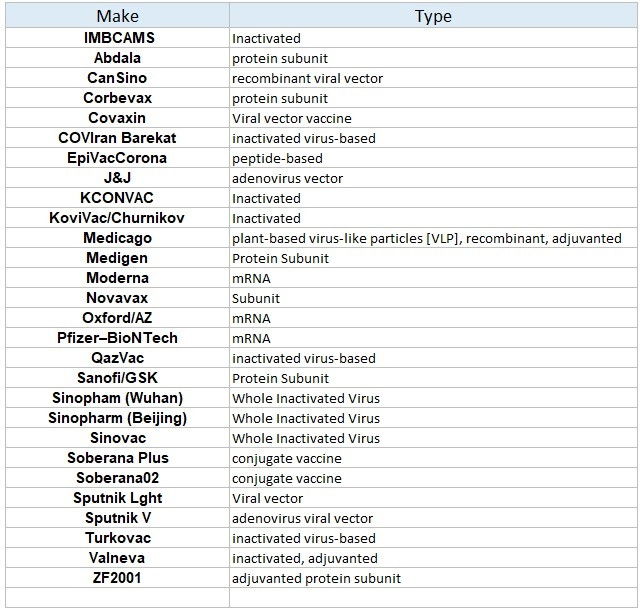Click the Moderna cell

tap(117, 278)
